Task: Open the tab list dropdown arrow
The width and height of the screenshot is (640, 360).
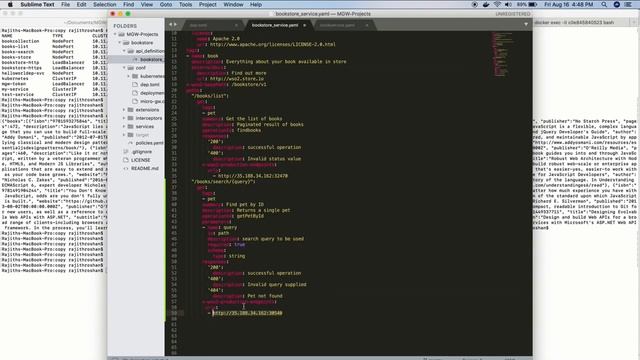Action: pyautogui.click(x=526, y=24)
